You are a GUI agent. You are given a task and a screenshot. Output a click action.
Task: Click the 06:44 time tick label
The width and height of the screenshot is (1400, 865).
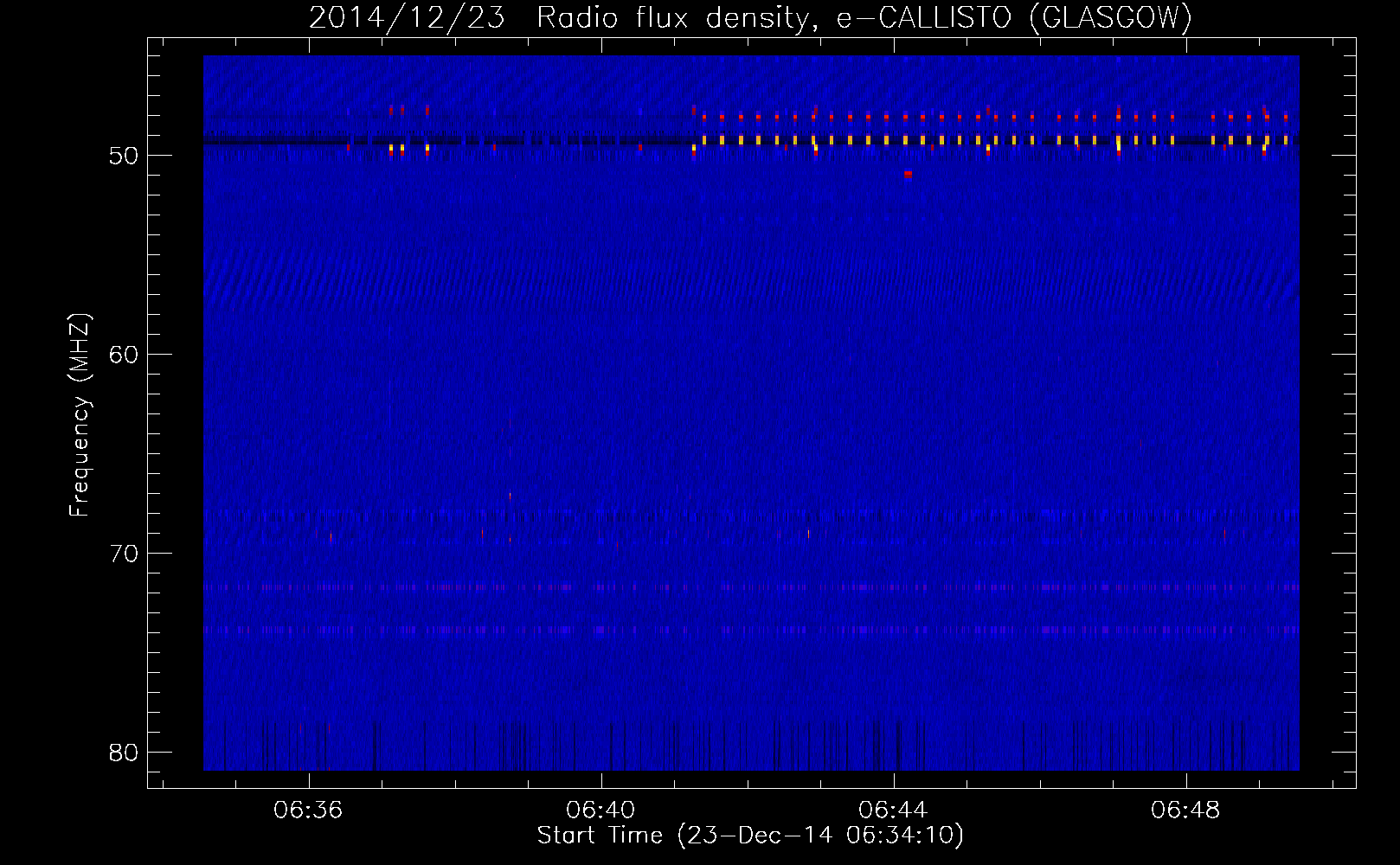coord(893,811)
